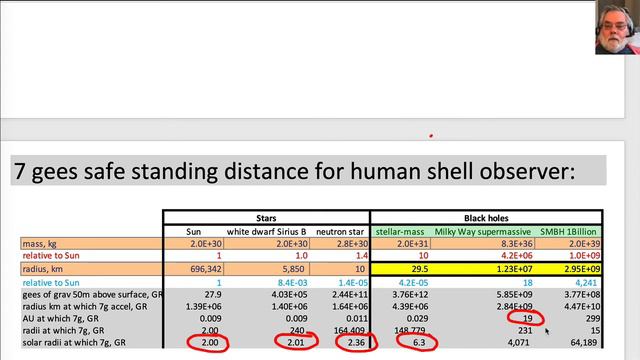Click the 'Stars' group header
640x360 pixels.
coord(266,218)
